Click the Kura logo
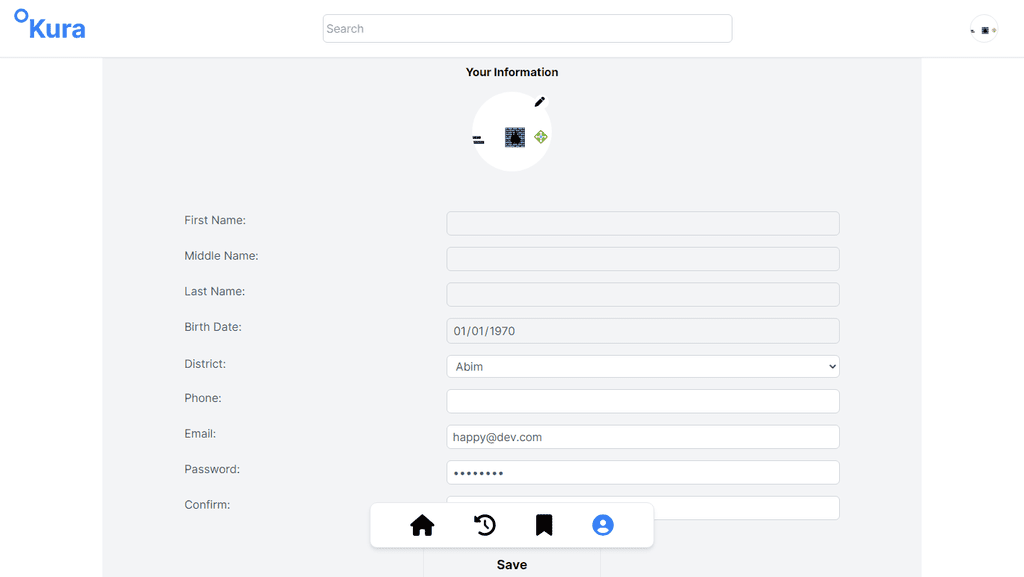The height and width of the screenshot is (577, 1024). 50,25
